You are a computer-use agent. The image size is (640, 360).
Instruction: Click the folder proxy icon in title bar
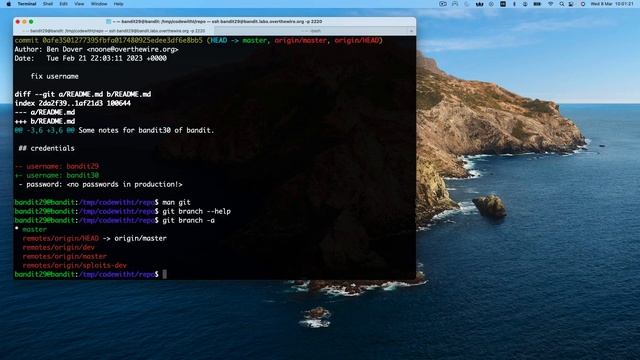tap(109, 21)
